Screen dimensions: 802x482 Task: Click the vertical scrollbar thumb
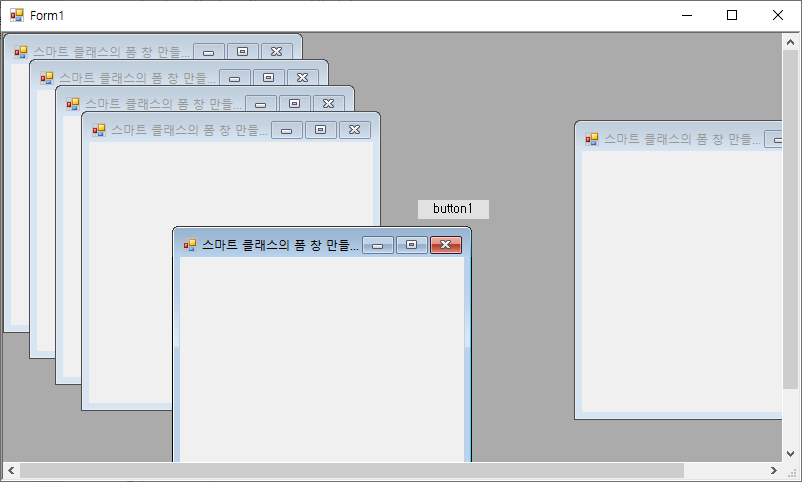pos(791,220)
